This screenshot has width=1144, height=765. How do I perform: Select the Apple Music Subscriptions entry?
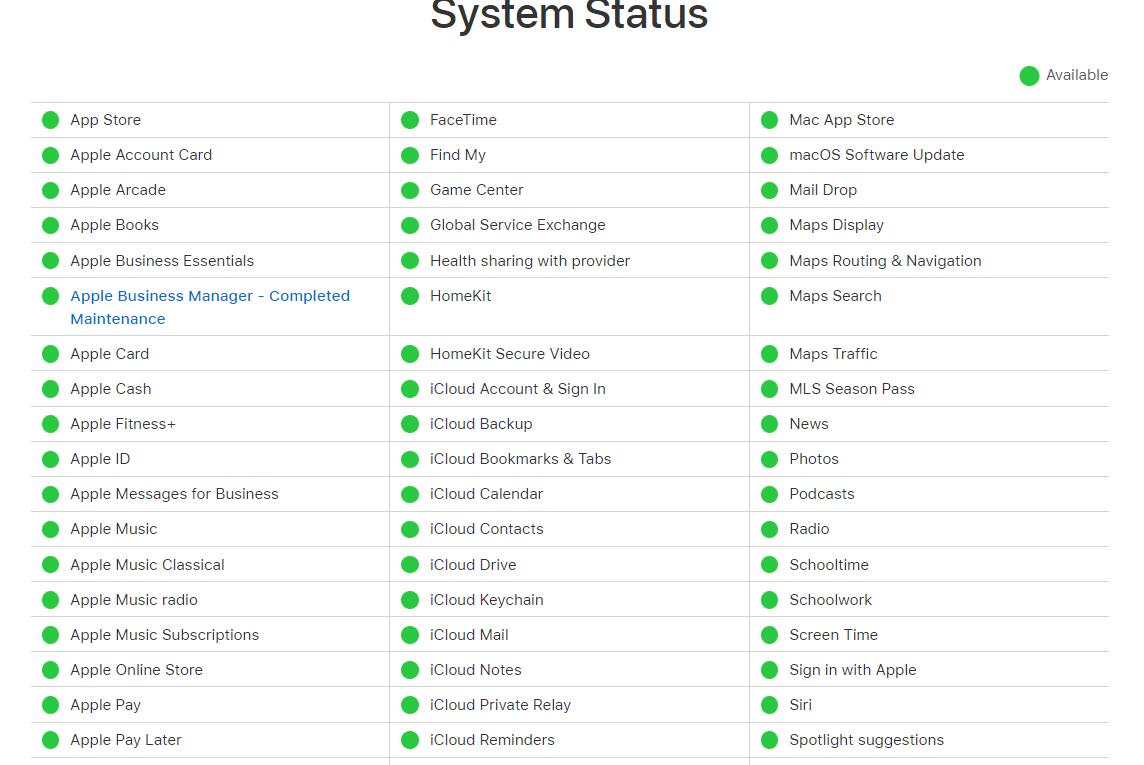[165, 634]
